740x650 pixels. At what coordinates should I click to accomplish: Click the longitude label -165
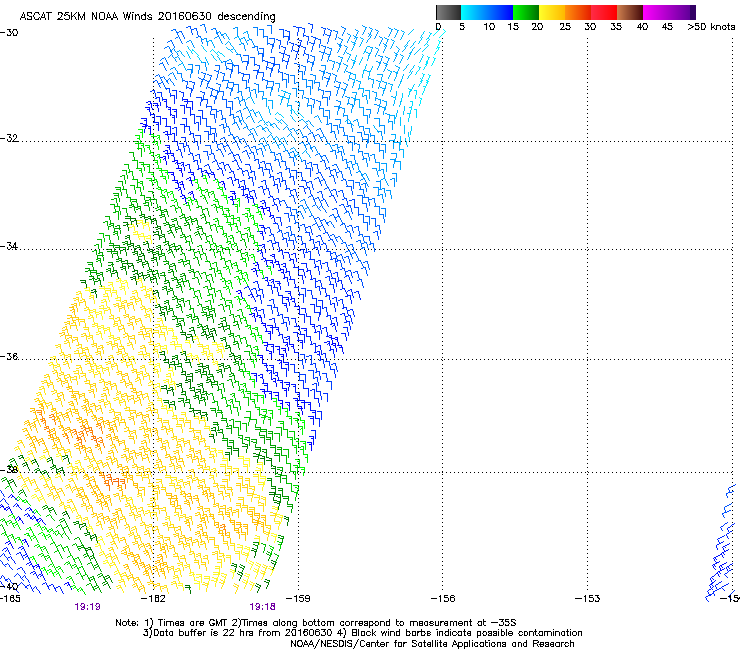10,599
